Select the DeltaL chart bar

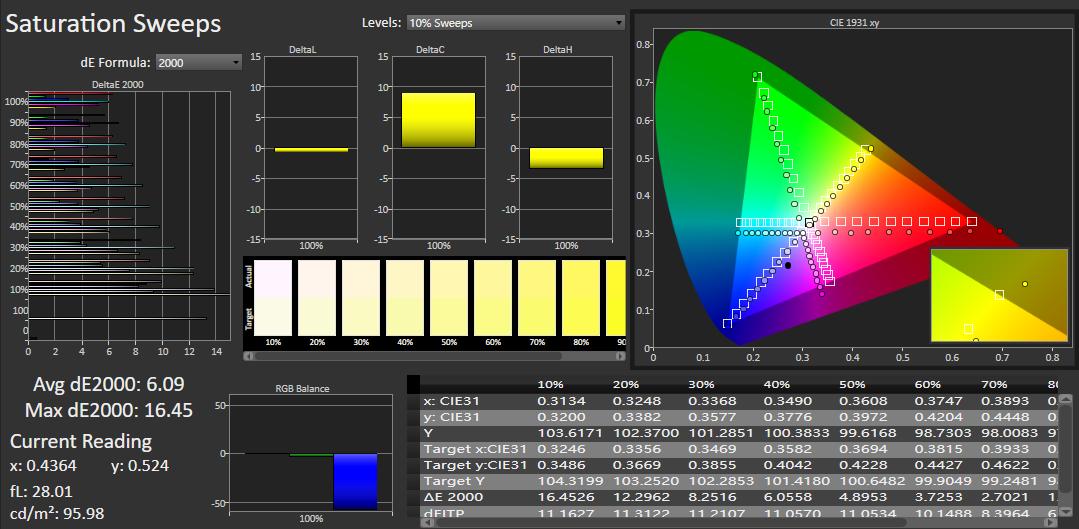311,149
